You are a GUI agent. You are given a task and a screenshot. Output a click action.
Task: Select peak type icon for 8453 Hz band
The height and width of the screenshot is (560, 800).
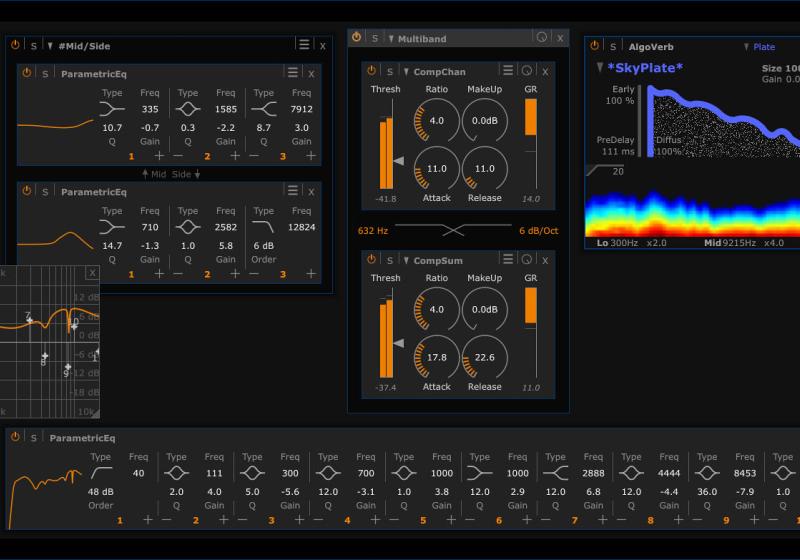click(707, 473)
